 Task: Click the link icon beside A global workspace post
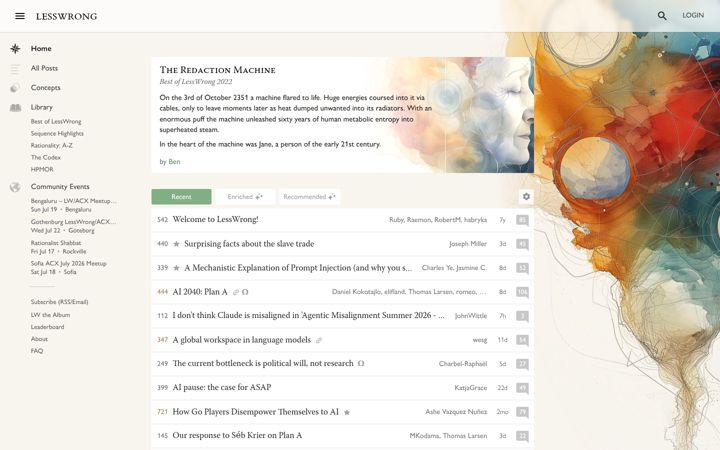pos(319,340)
